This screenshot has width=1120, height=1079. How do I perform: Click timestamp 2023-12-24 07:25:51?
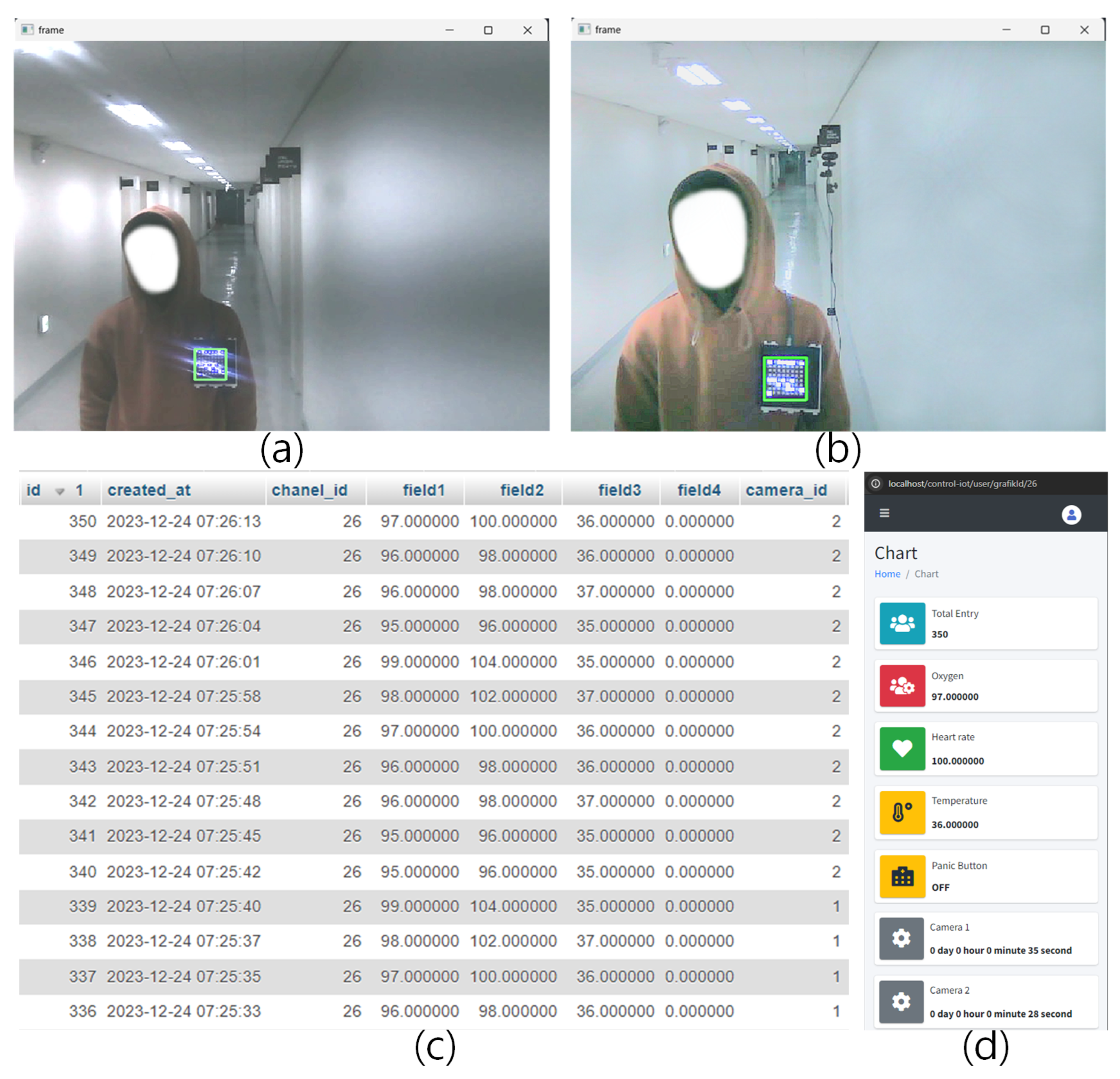pos(184,767)
